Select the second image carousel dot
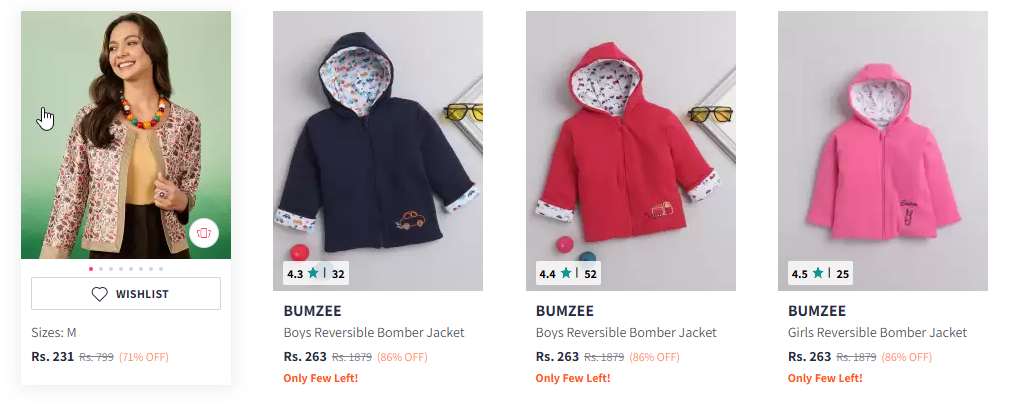 coord(101,269)
